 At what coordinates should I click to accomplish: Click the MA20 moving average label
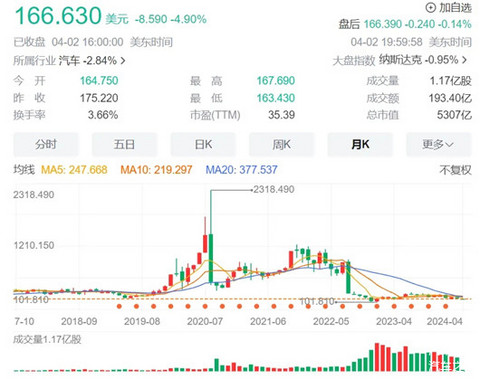coord(241,170)
